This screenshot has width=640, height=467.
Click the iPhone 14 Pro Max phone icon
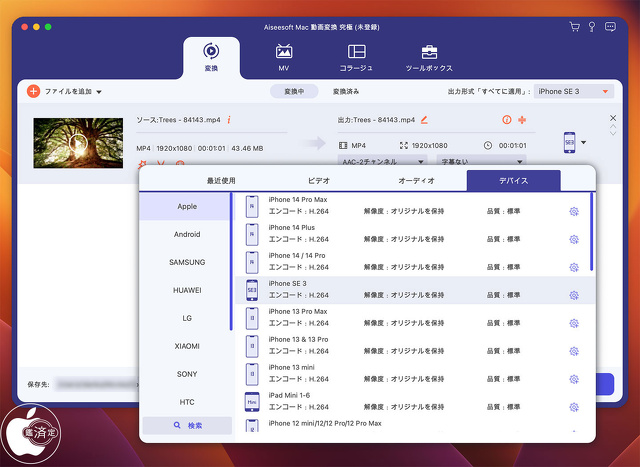(252, 207)
